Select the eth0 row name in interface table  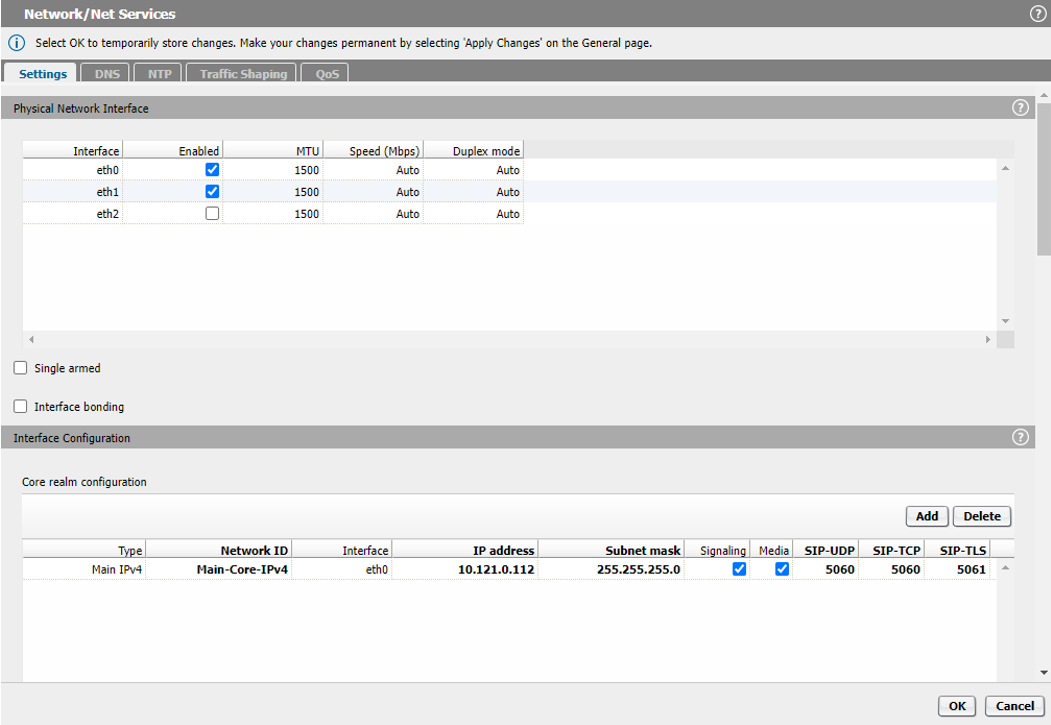(73, 170)
